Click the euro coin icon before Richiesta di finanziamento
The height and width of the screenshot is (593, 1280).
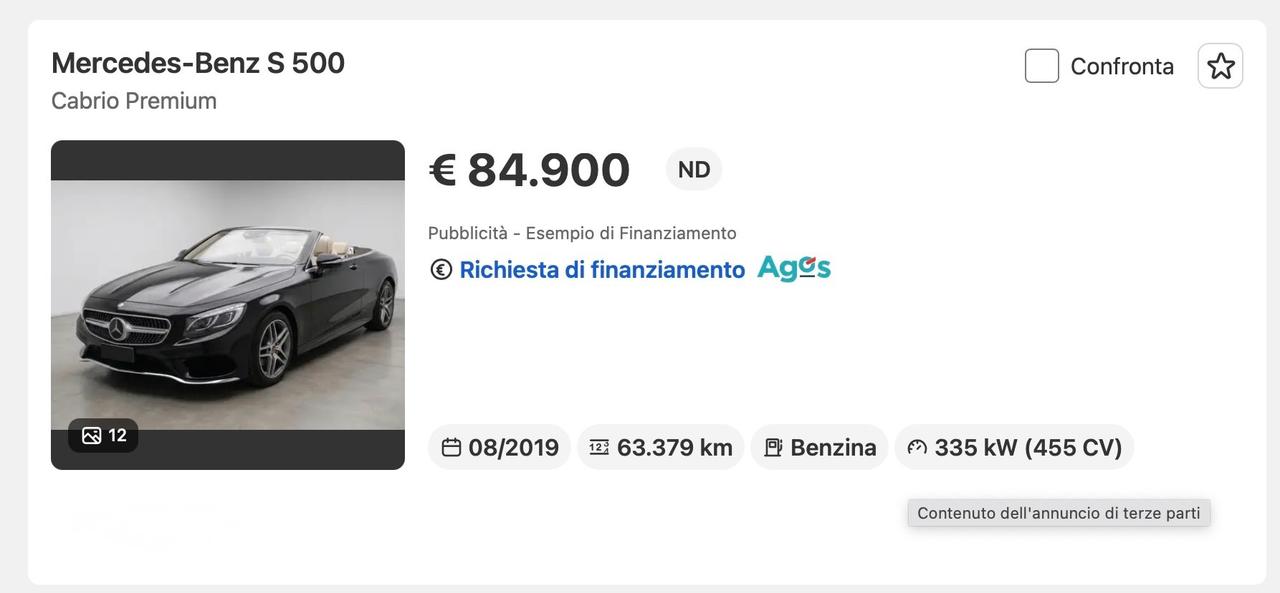439,267
